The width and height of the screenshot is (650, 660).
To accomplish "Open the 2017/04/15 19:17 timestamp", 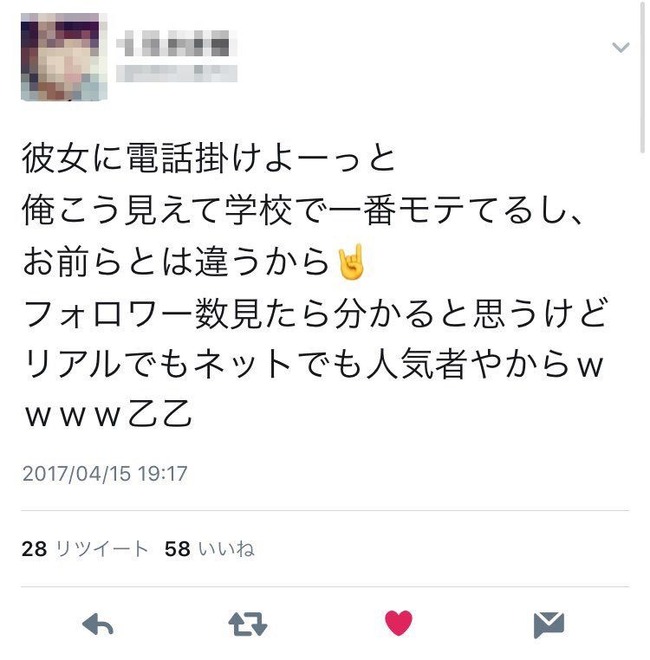I will (105, 474).
